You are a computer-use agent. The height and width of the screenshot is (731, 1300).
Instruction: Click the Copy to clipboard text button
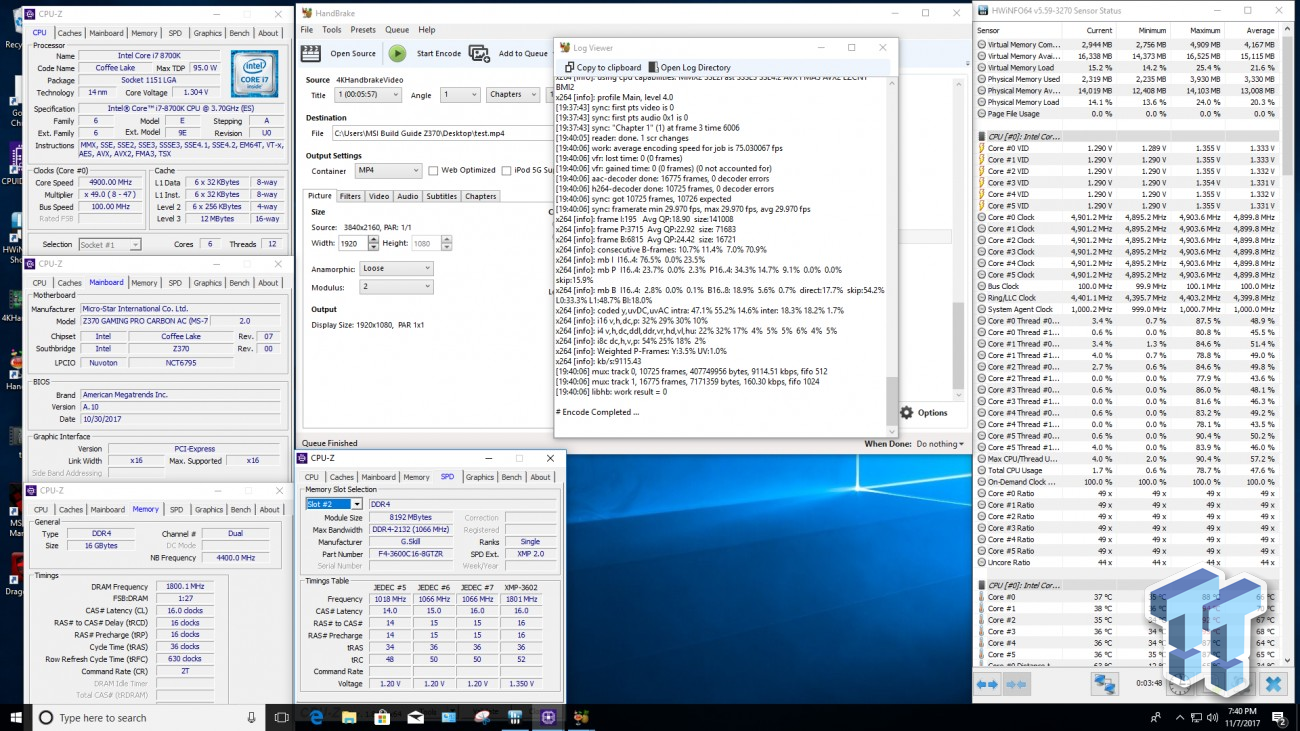click(x=609, y=68)
